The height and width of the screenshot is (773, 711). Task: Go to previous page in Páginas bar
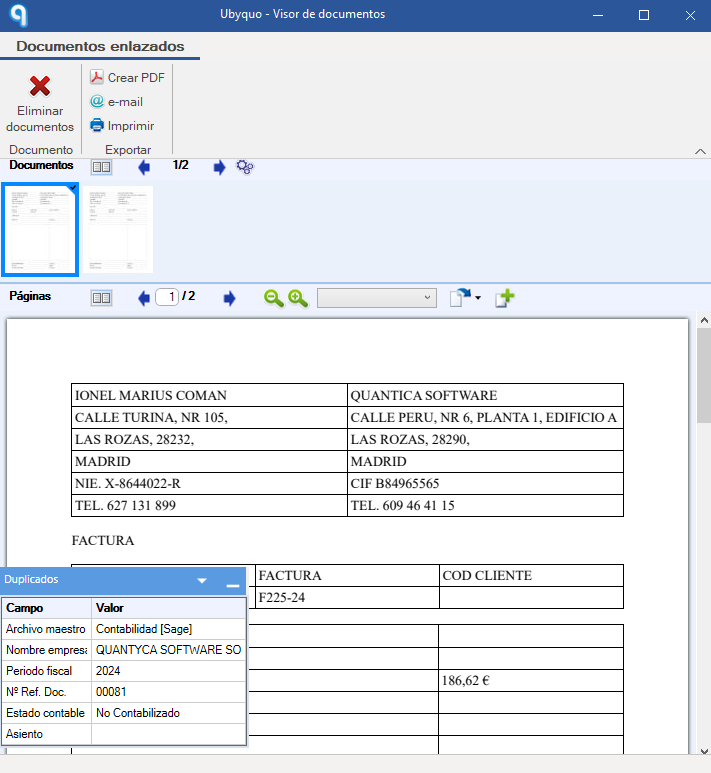[144, 298]
